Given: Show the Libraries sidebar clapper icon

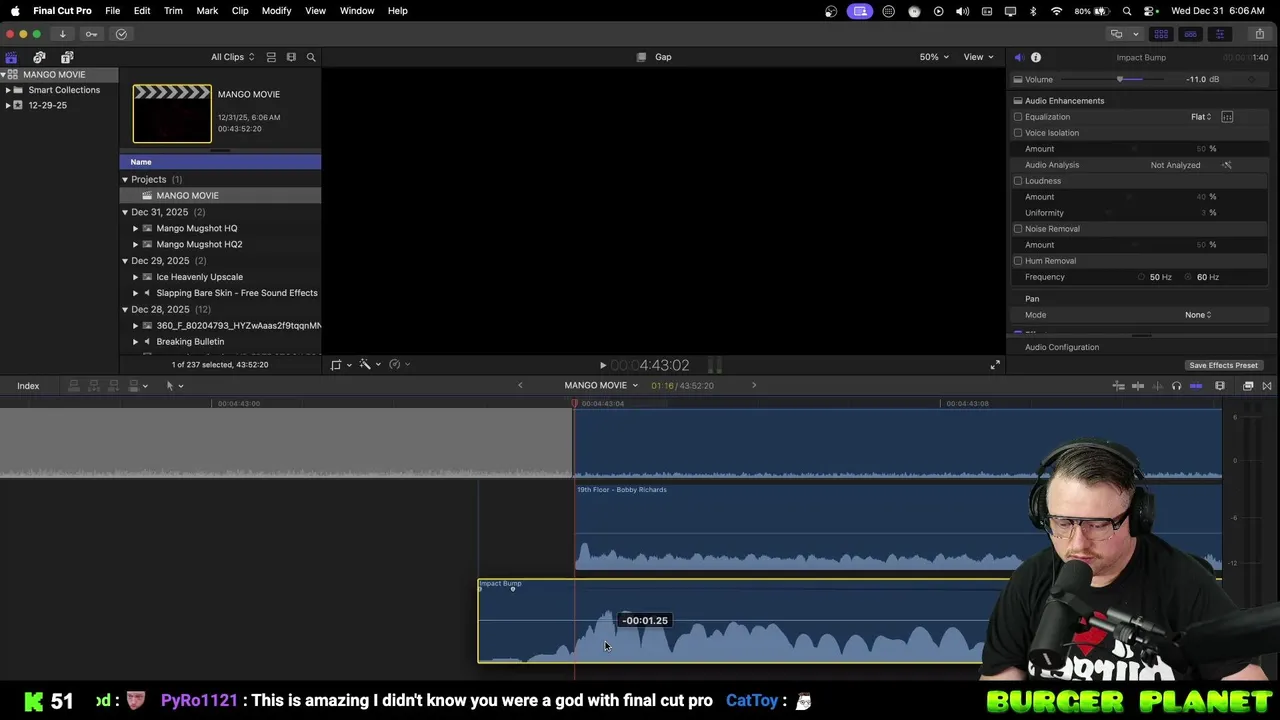Looking at the screenshot, I should [x=11, y=57].
